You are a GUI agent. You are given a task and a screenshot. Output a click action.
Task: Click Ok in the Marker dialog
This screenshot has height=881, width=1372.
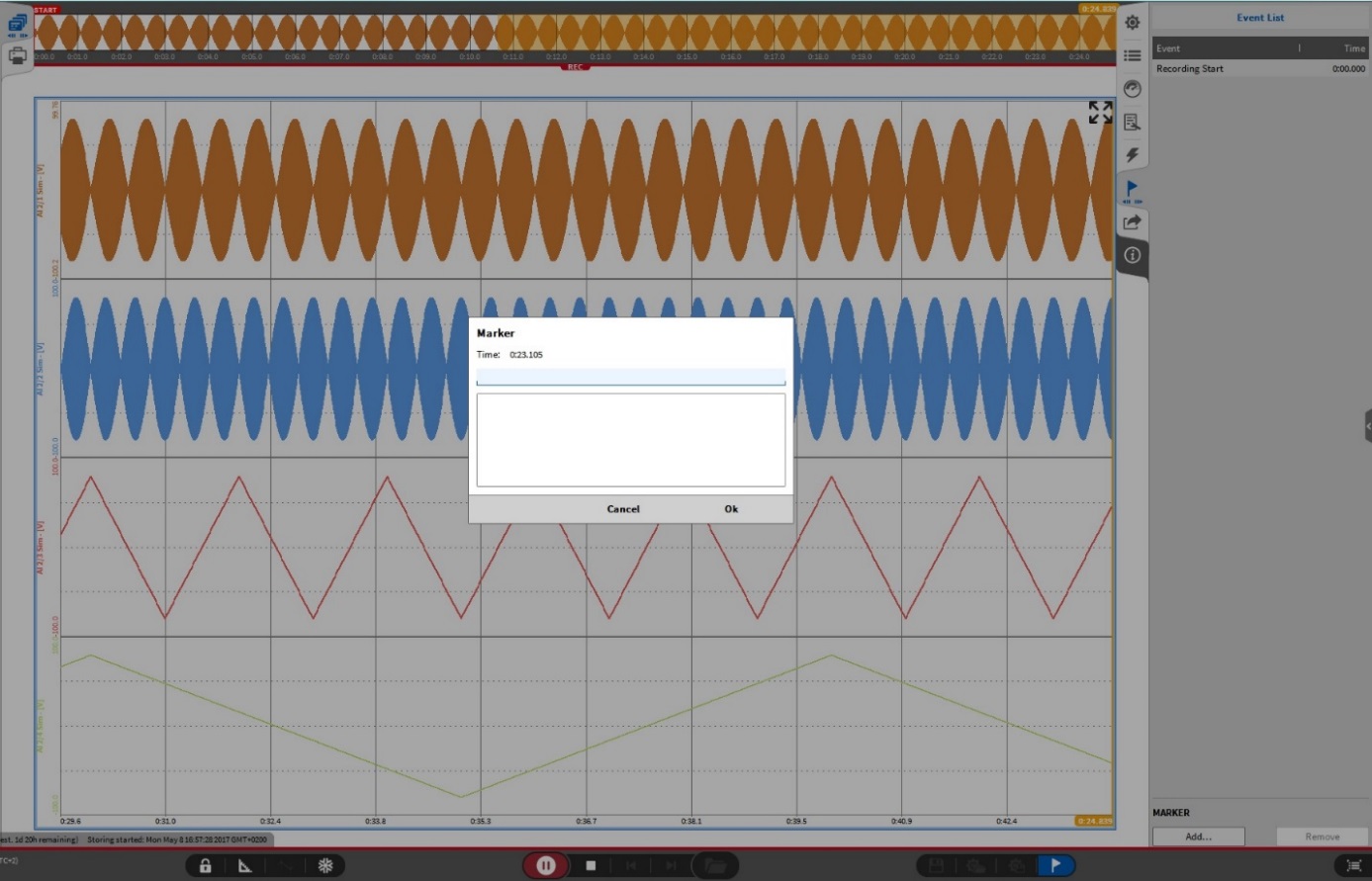click(x=731, y=509)
